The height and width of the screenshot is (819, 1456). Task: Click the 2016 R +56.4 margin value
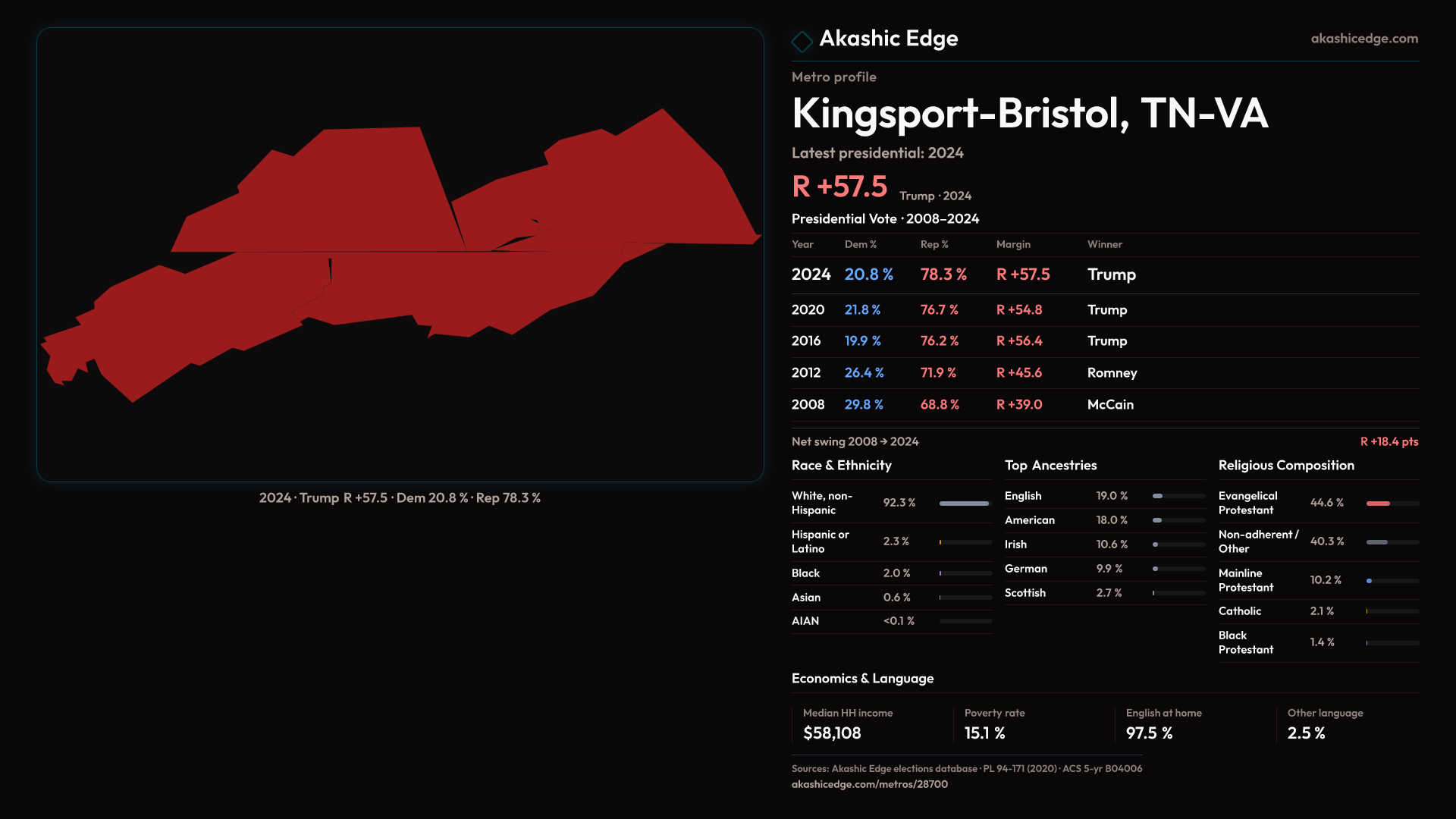point(1018,341)
